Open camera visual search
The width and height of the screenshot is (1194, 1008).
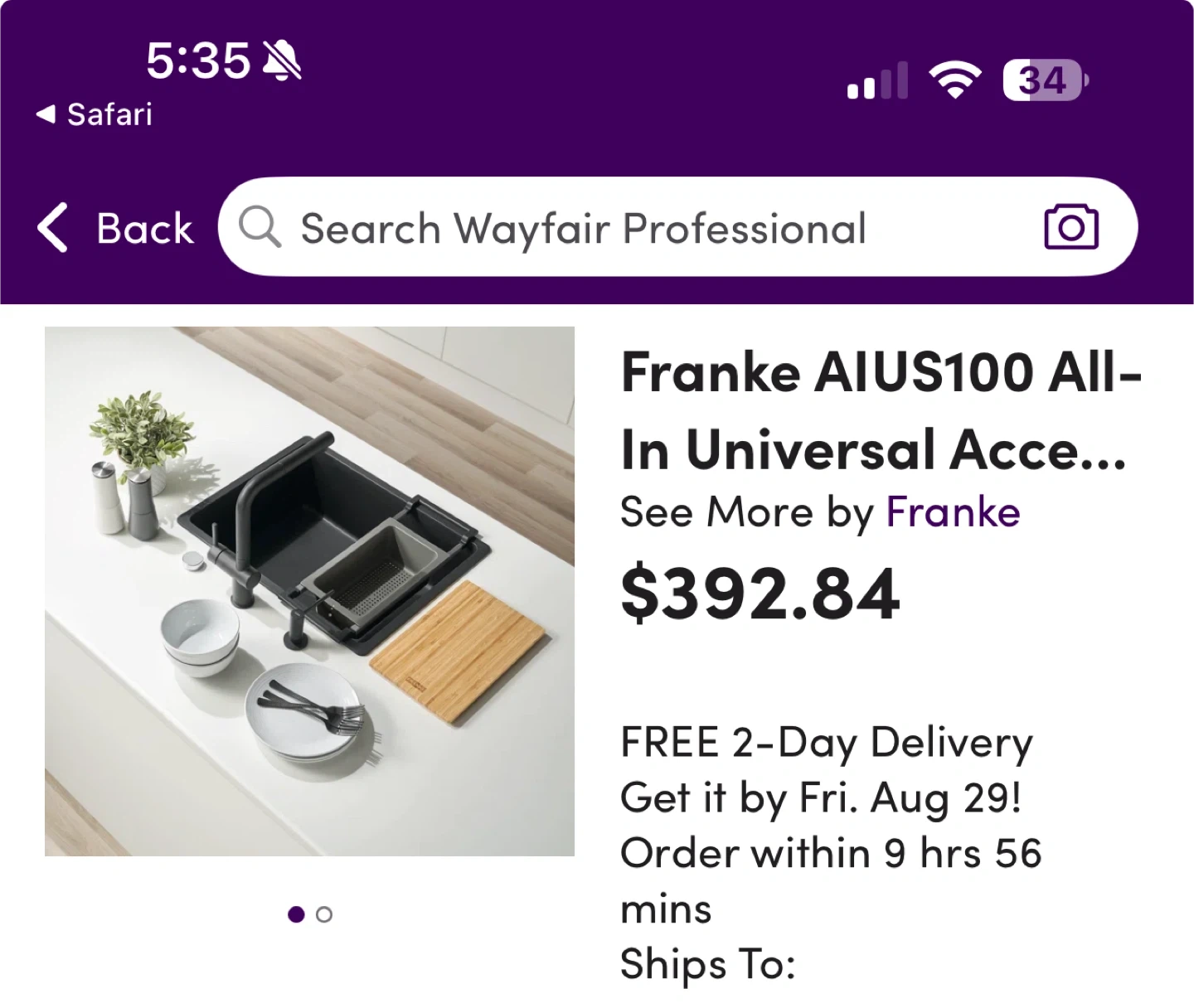click(1071, 227)
